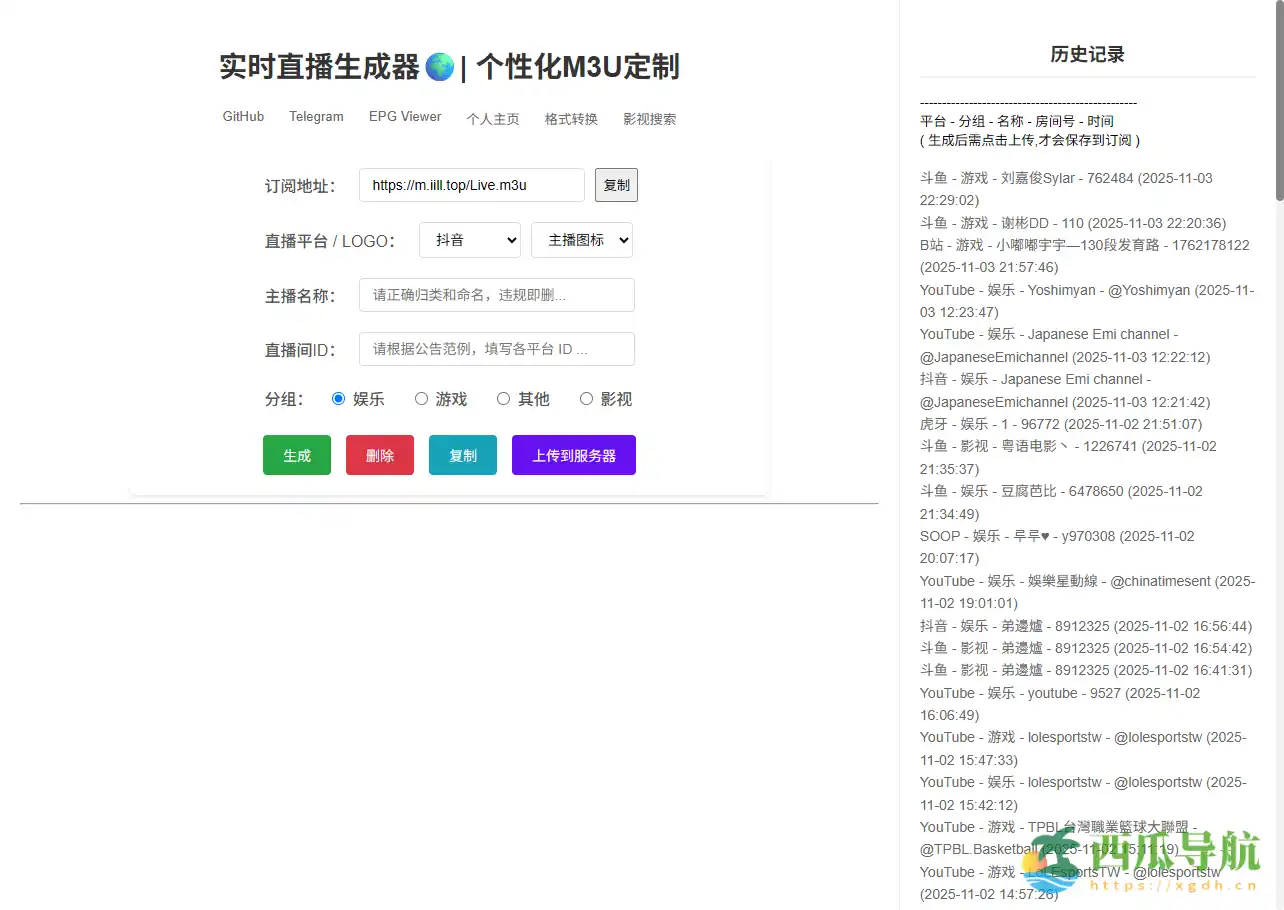1284x910 pixels.
Task: Enable the 娱乐 group option
Action: tap(338, 398)
